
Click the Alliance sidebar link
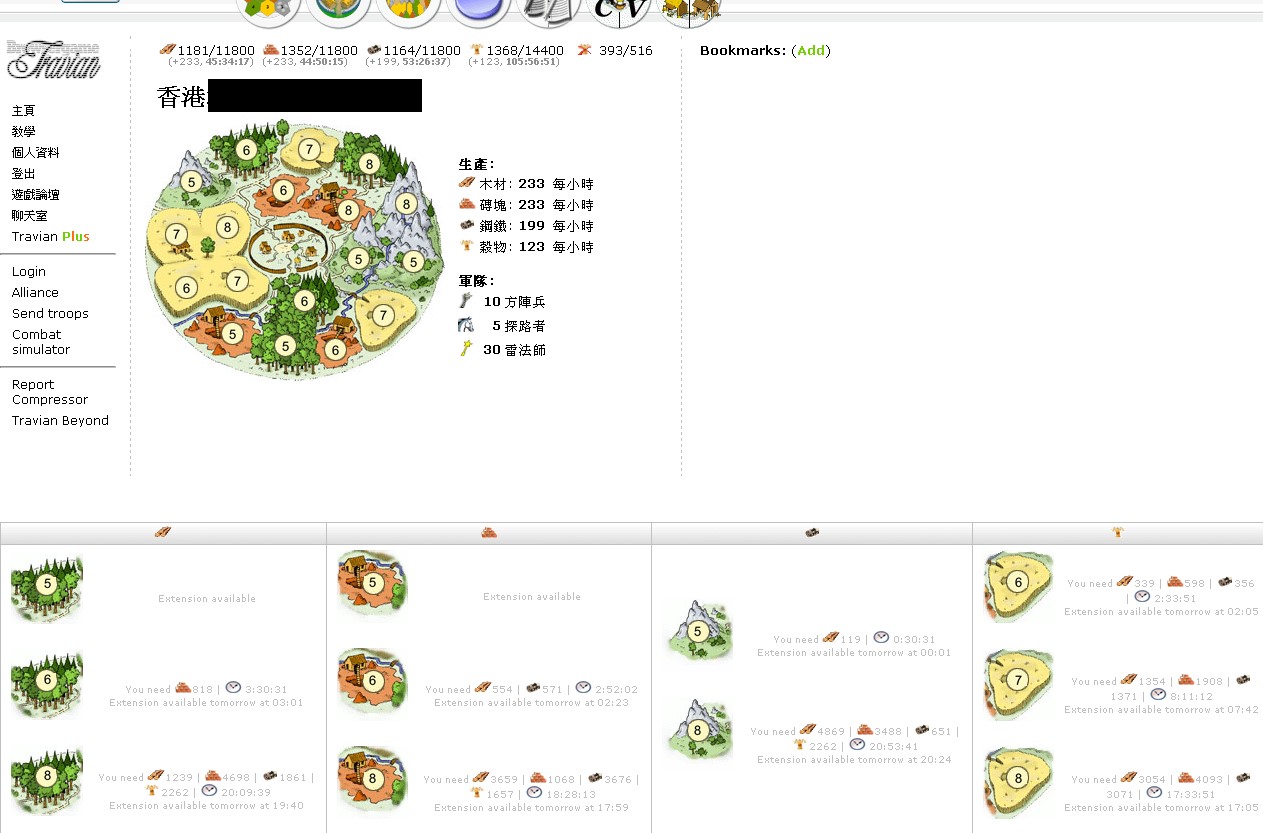(x=35, y=293)
